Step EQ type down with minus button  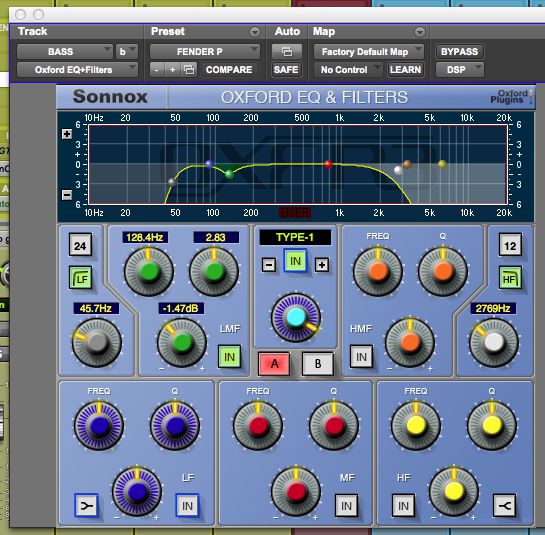coord(269,265)
